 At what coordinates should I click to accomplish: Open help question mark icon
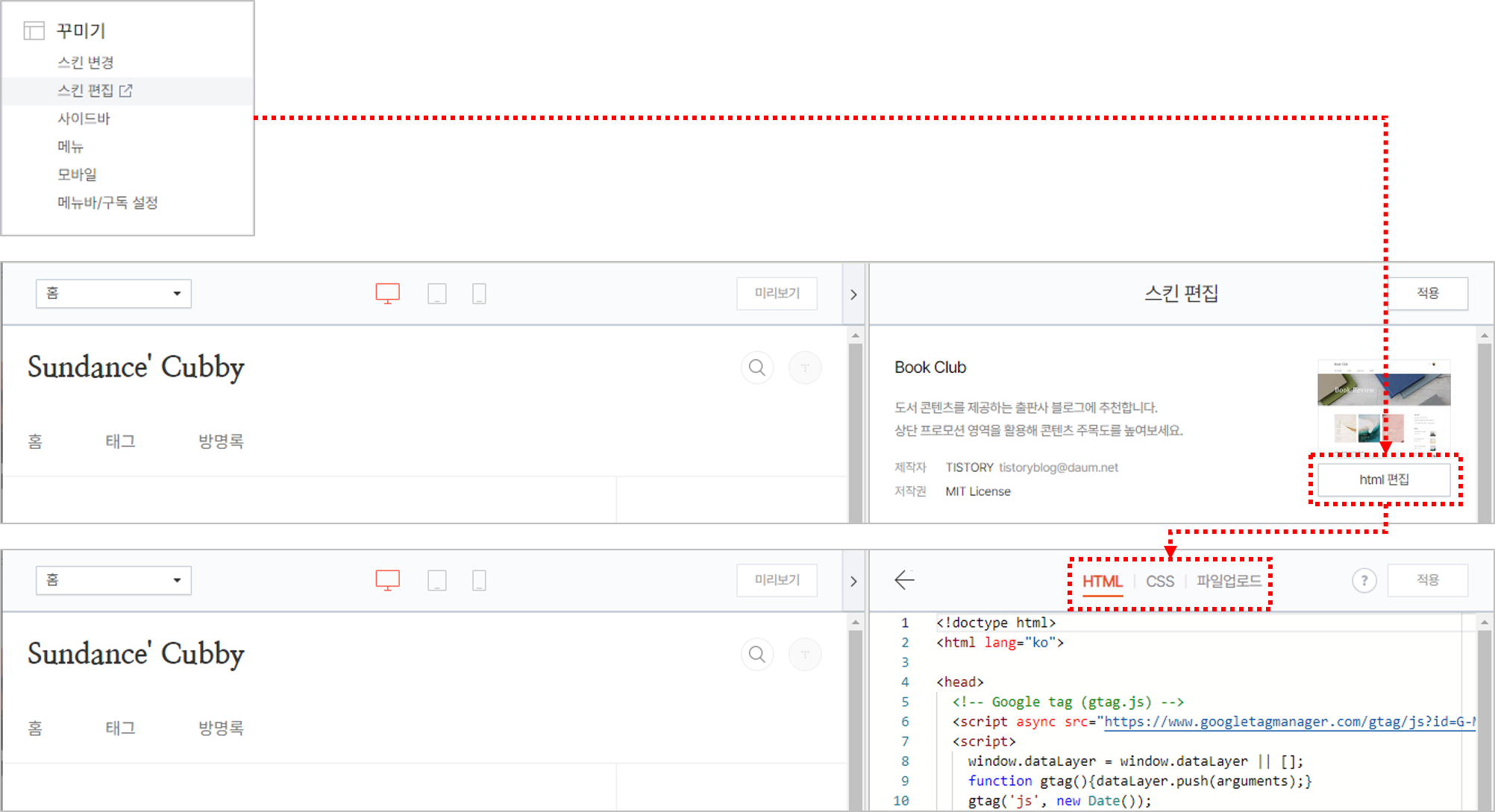[1364, 580]
